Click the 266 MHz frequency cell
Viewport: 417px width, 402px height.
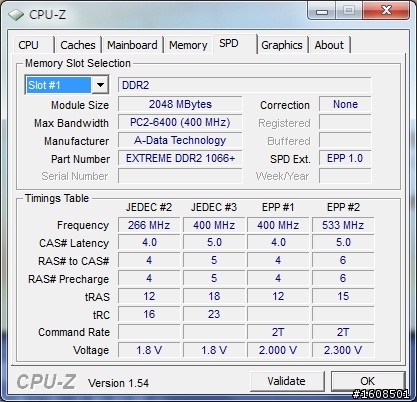[x=149, y=225]
